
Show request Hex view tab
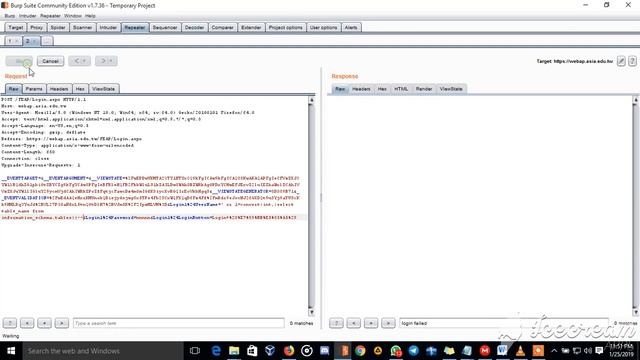click(80, 89)
